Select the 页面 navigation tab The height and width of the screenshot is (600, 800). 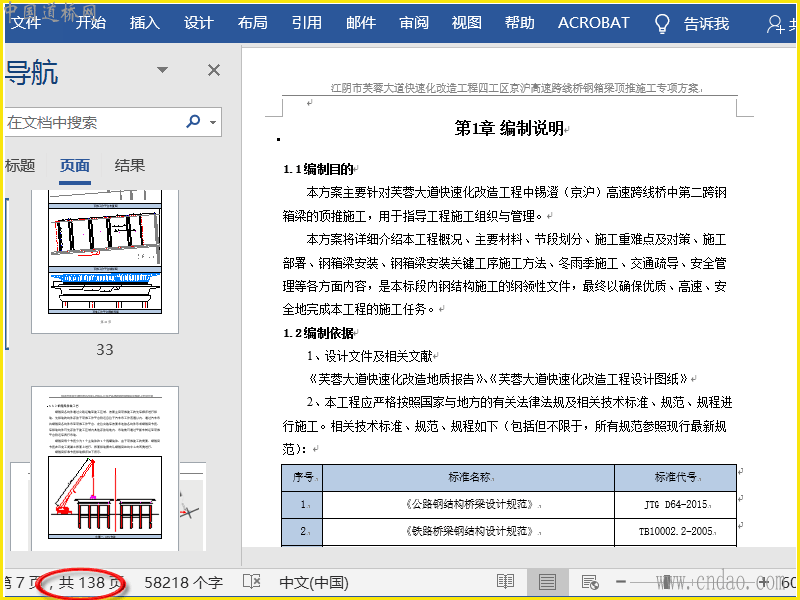click(x=74, y=165)
